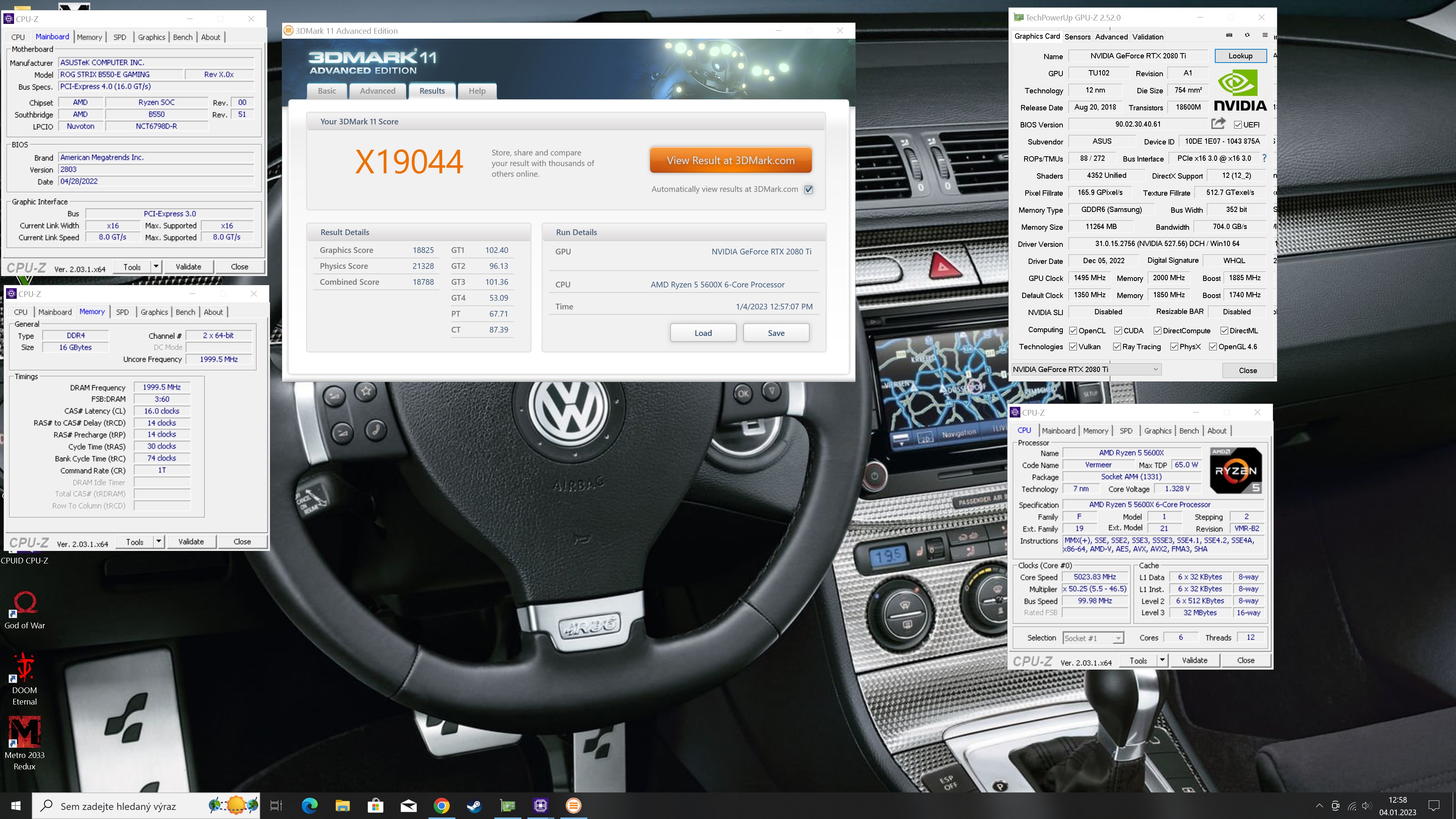
Task: Toggle the Vulkan checkbox
Action: [1073, 347]
